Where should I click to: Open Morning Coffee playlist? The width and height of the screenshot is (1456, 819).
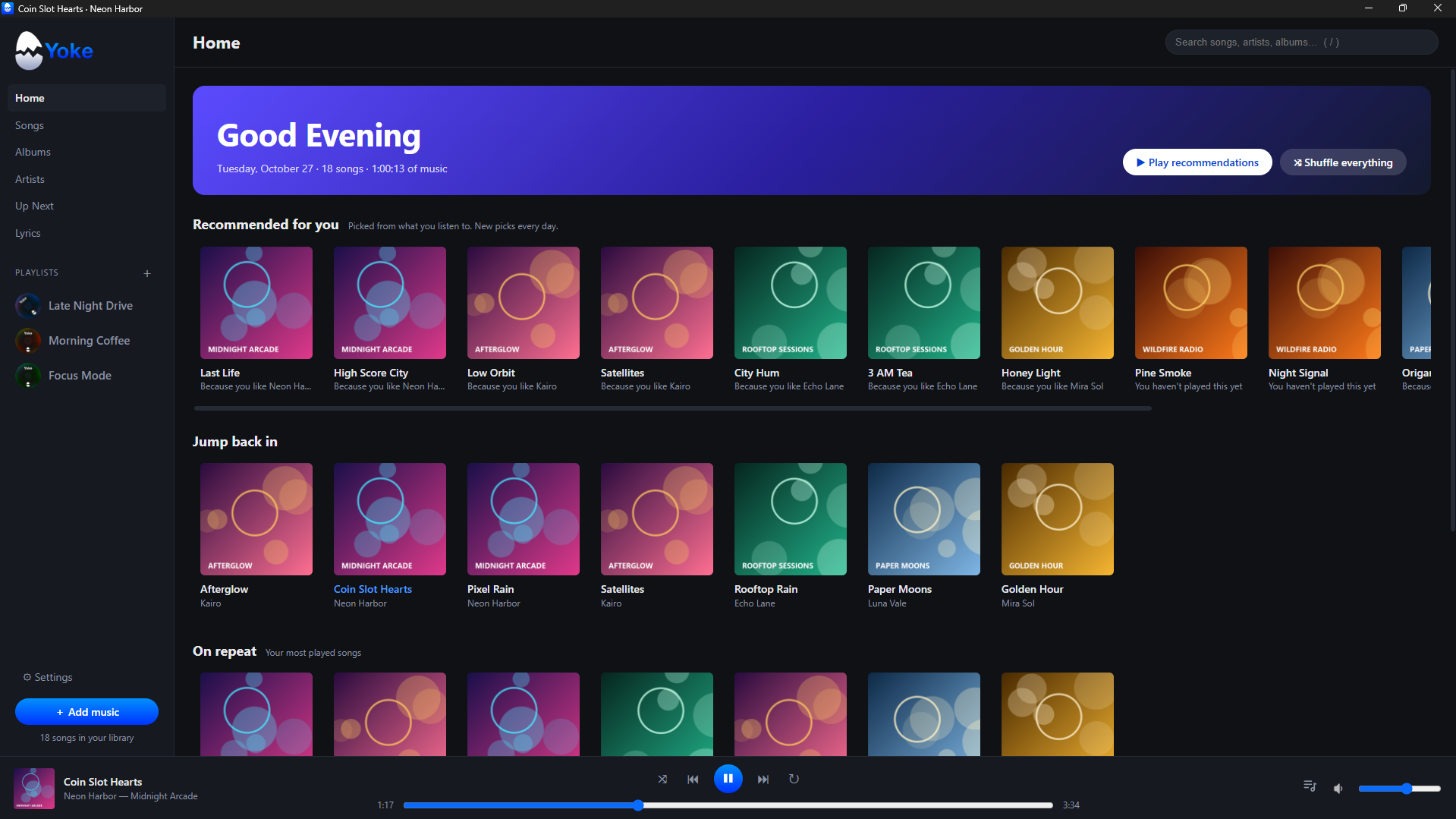click(86, 341)
